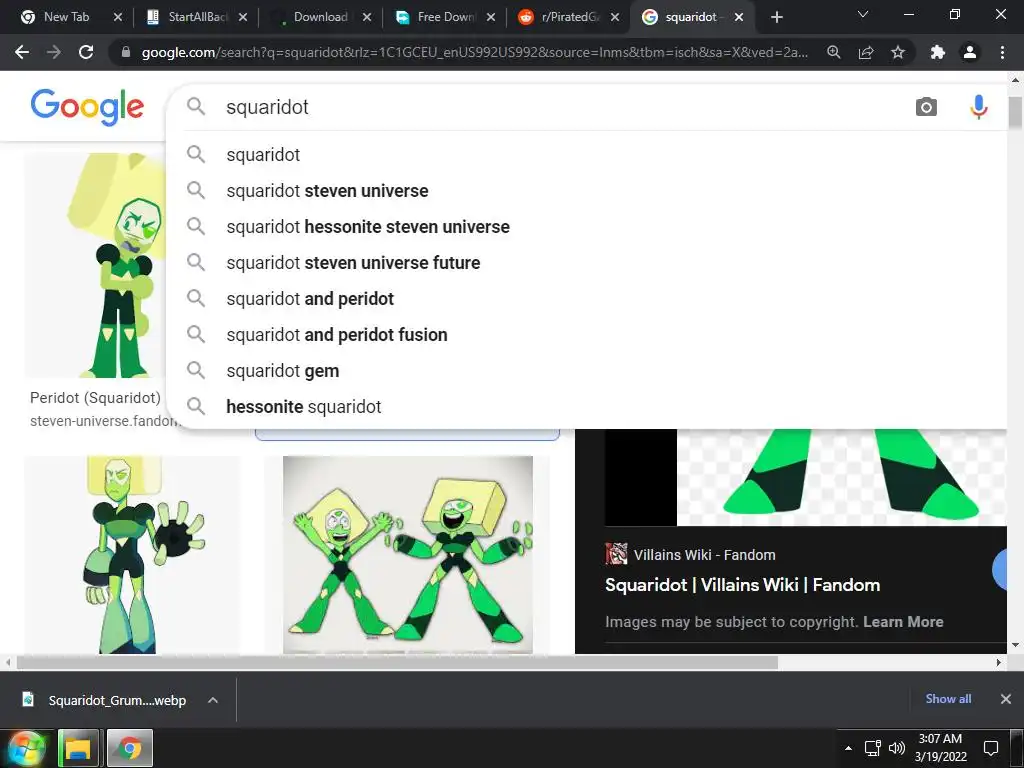Click the vertical scrollbar thumb
The width and height of the screenshot is (1024, 768).
1015,113
